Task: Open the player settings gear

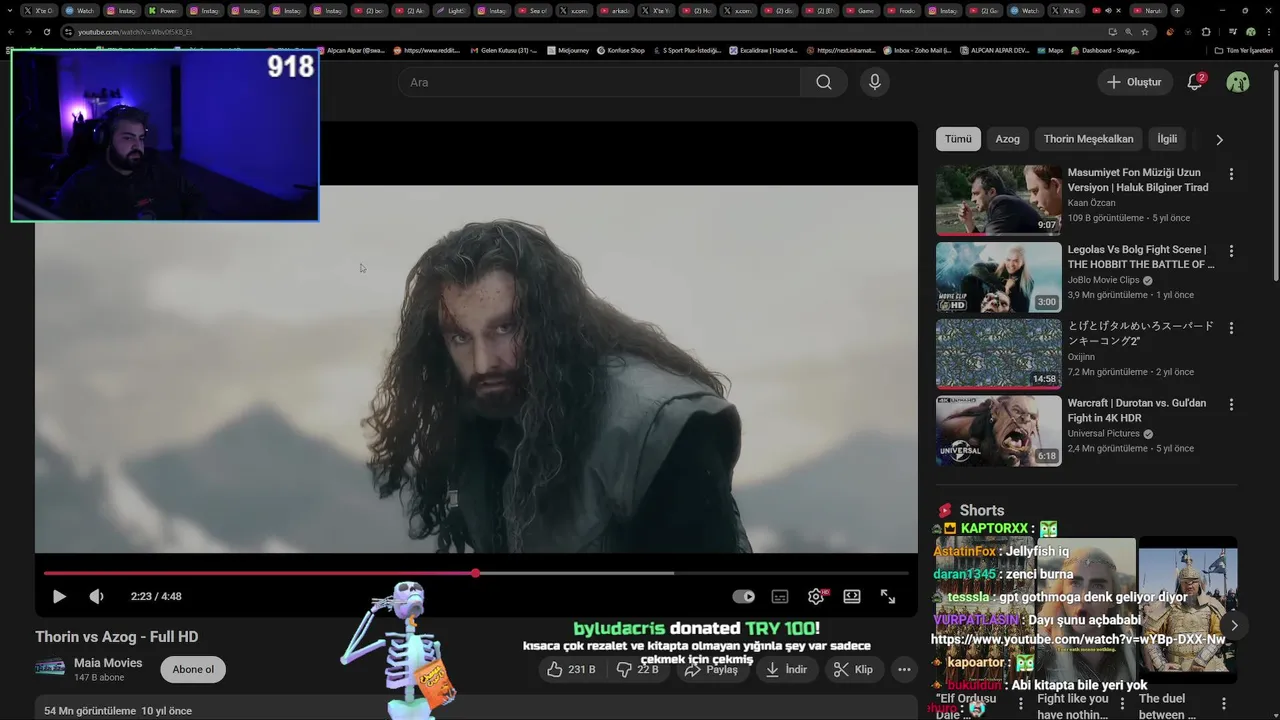Action: click(x=816, y=596)
